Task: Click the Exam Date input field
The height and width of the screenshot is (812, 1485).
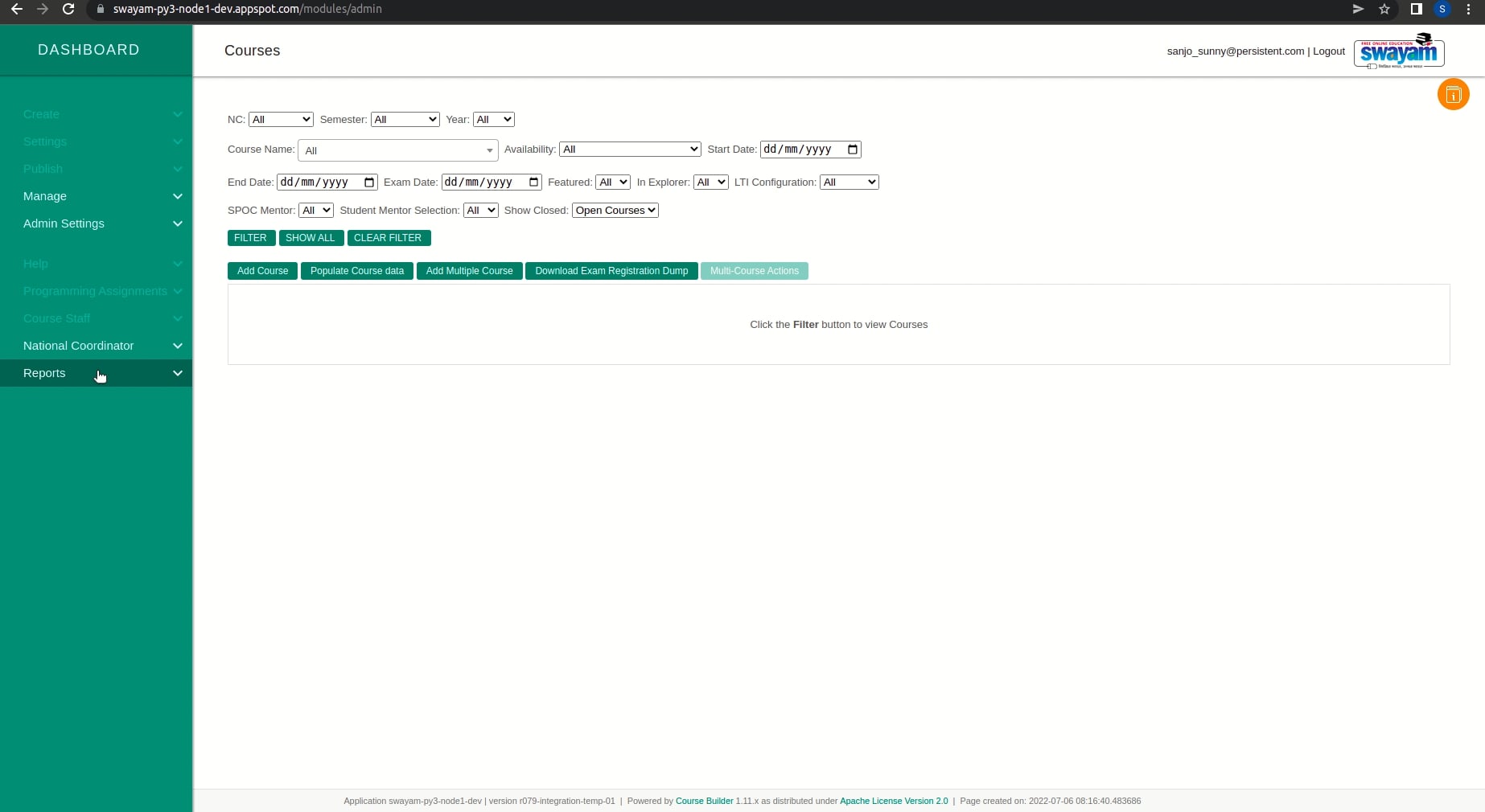Action: pyautogui.click(x=487, y=182)
